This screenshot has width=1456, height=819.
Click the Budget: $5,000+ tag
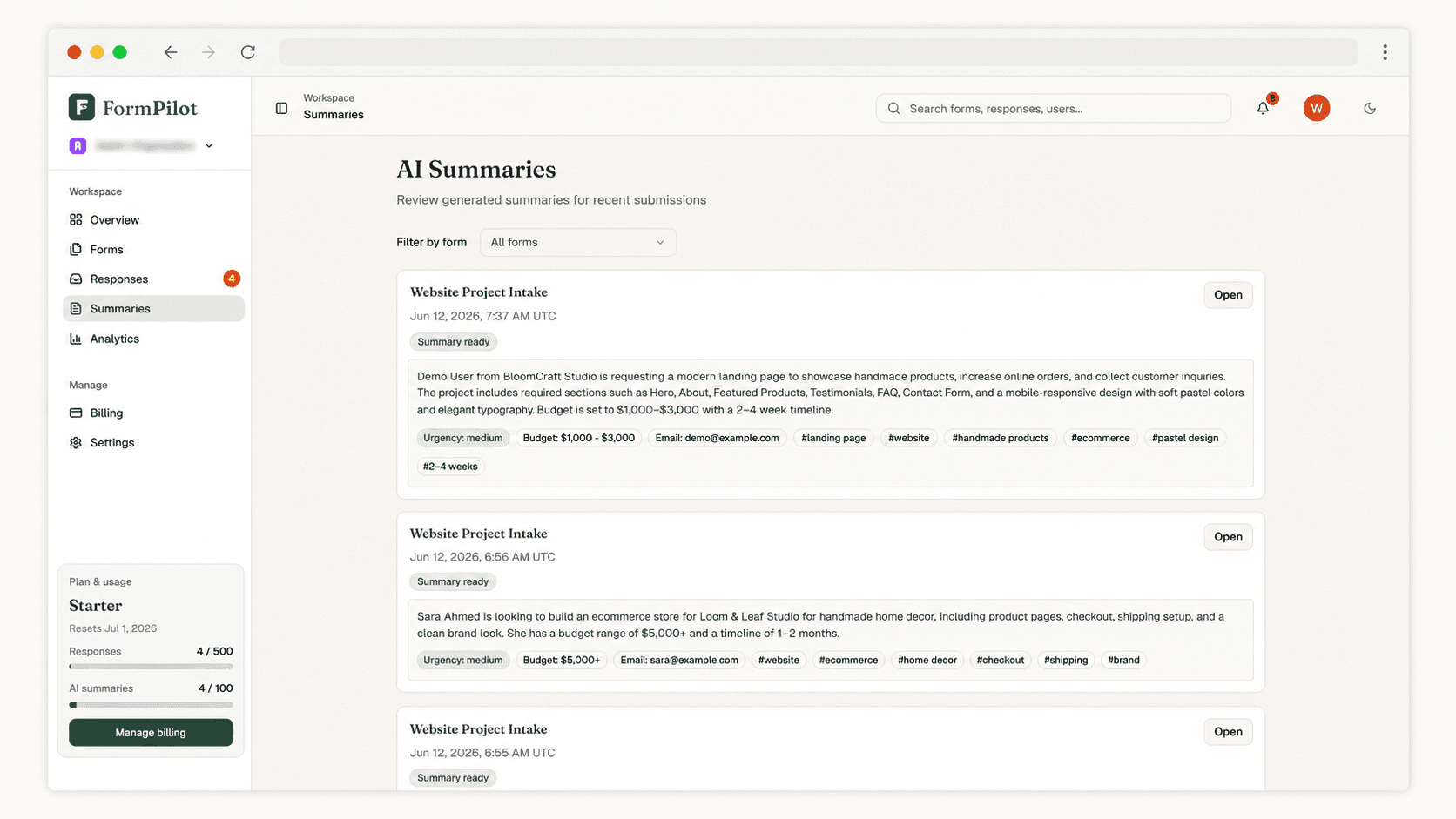(561, 660)
